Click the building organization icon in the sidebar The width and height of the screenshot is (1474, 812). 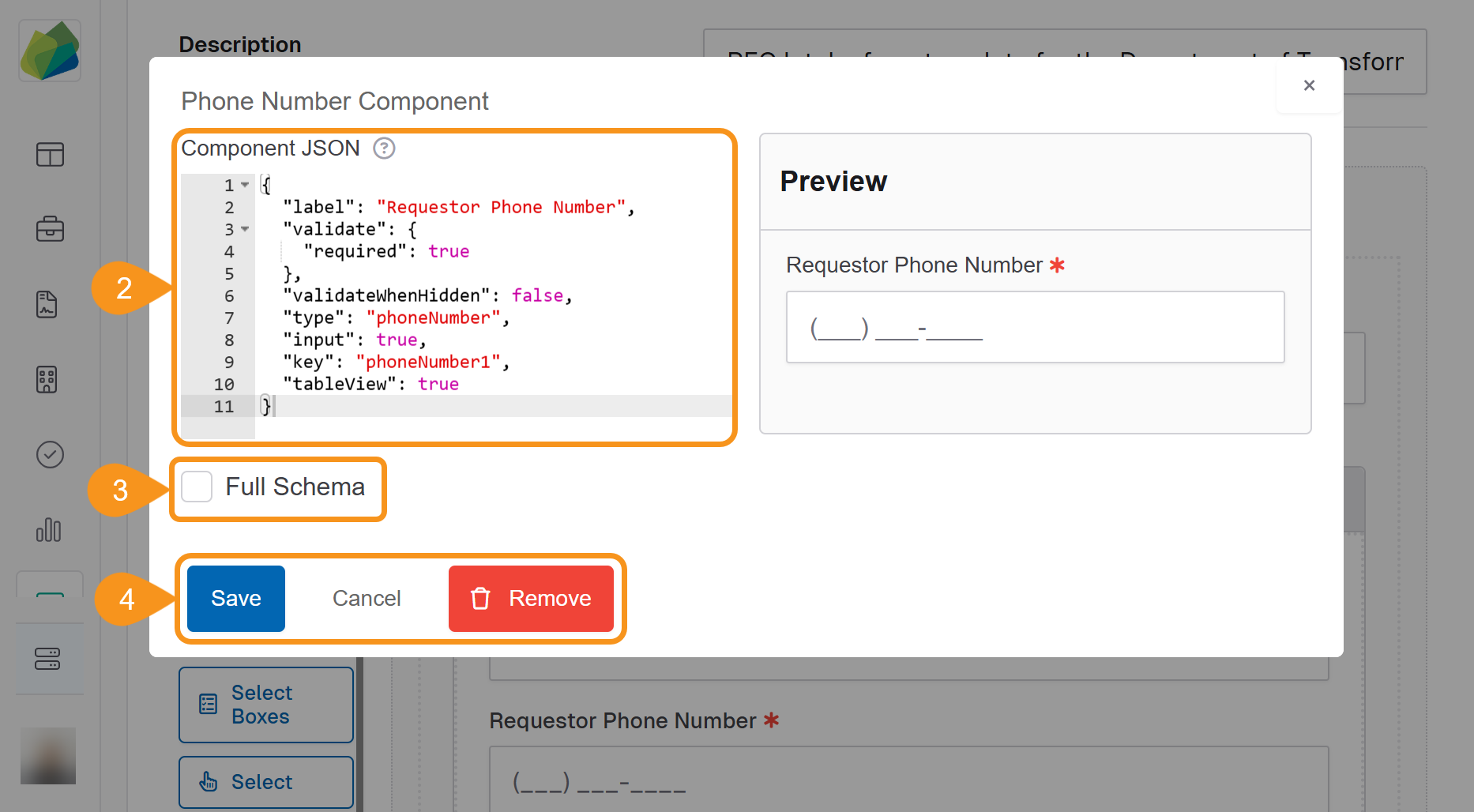pyautogui.click(x=47, y=379)
